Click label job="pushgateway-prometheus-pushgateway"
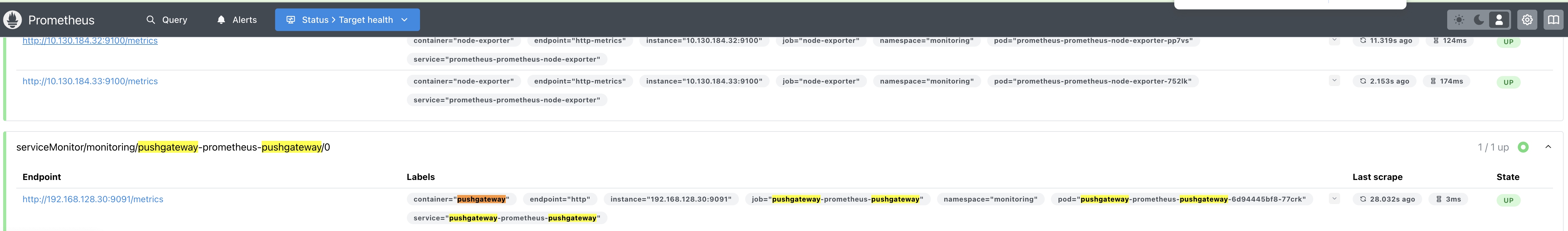Screen dimensions: 1568x231 (x=837, y=199)
